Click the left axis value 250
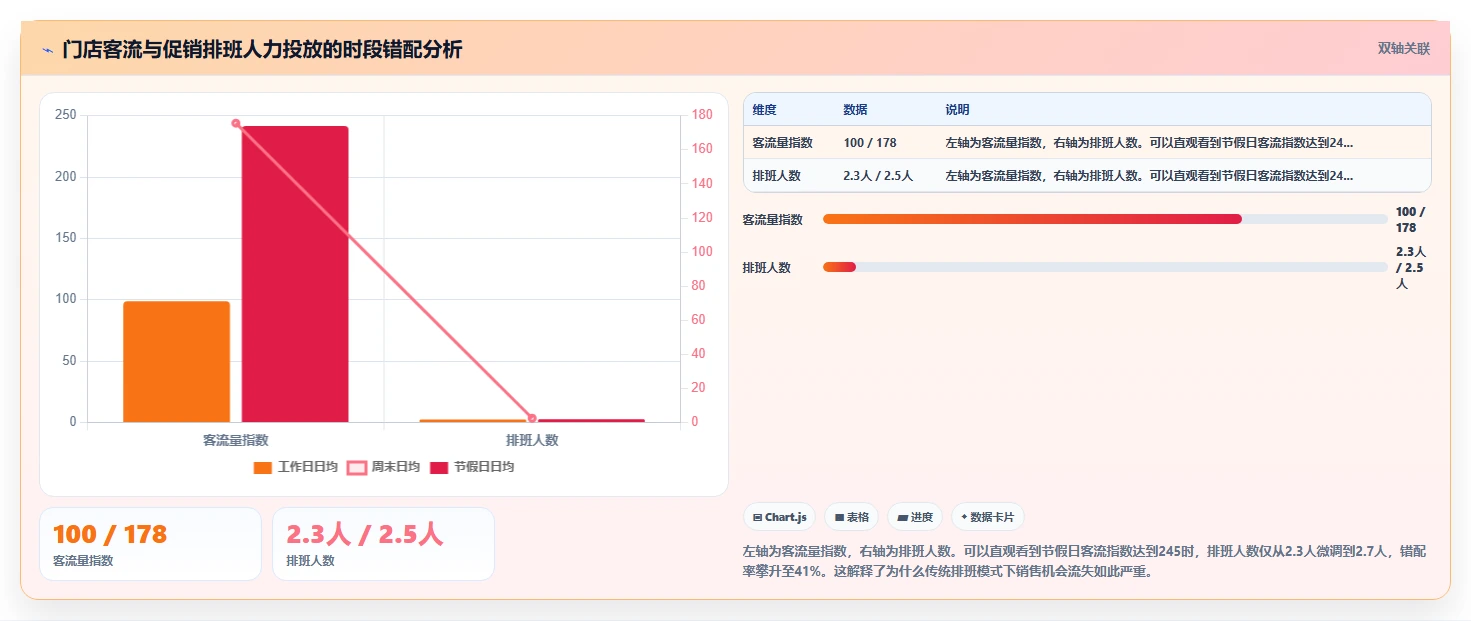Screen dimensions: 1471x621 [x=66, y=115]
